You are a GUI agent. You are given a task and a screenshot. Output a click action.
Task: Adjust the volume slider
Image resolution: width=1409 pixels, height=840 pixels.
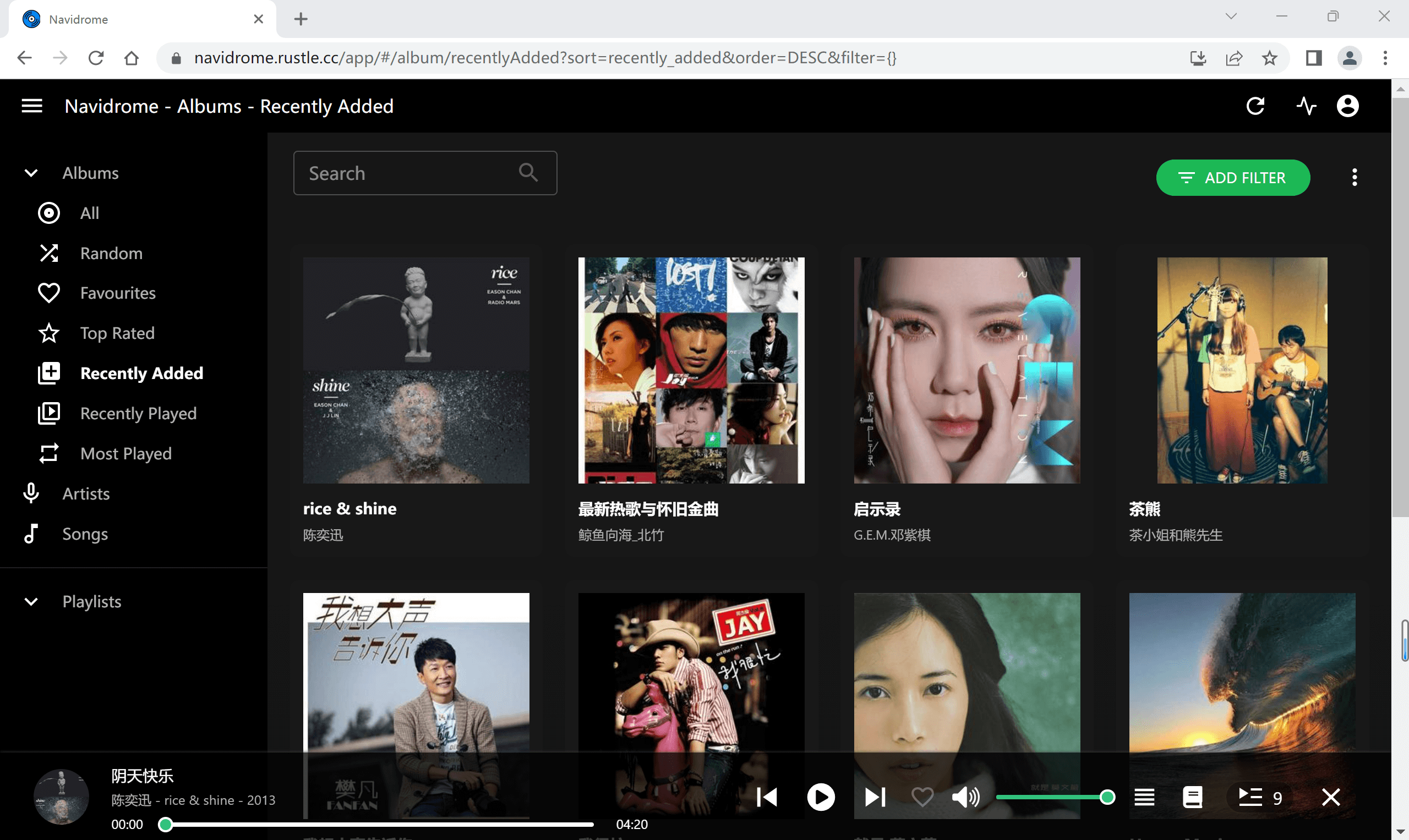click(1055, 797)
